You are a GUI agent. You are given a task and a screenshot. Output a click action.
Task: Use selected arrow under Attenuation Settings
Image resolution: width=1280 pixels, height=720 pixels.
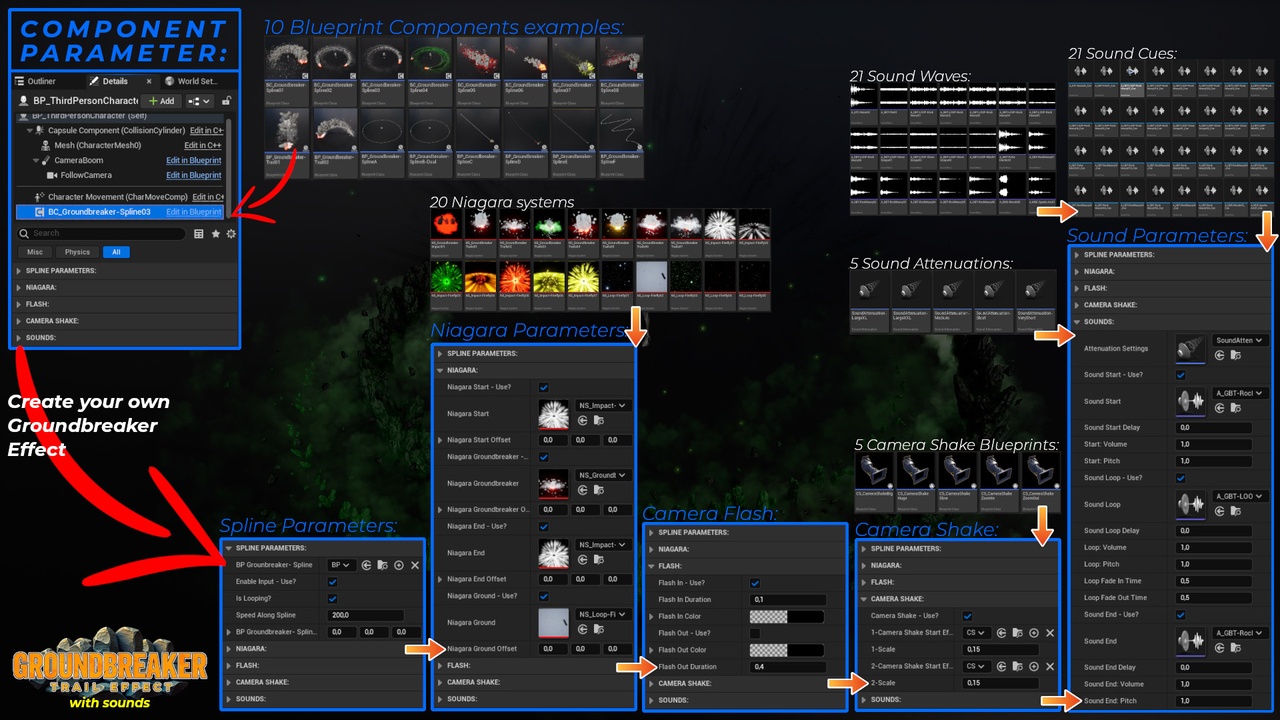tap(1220, 355)
